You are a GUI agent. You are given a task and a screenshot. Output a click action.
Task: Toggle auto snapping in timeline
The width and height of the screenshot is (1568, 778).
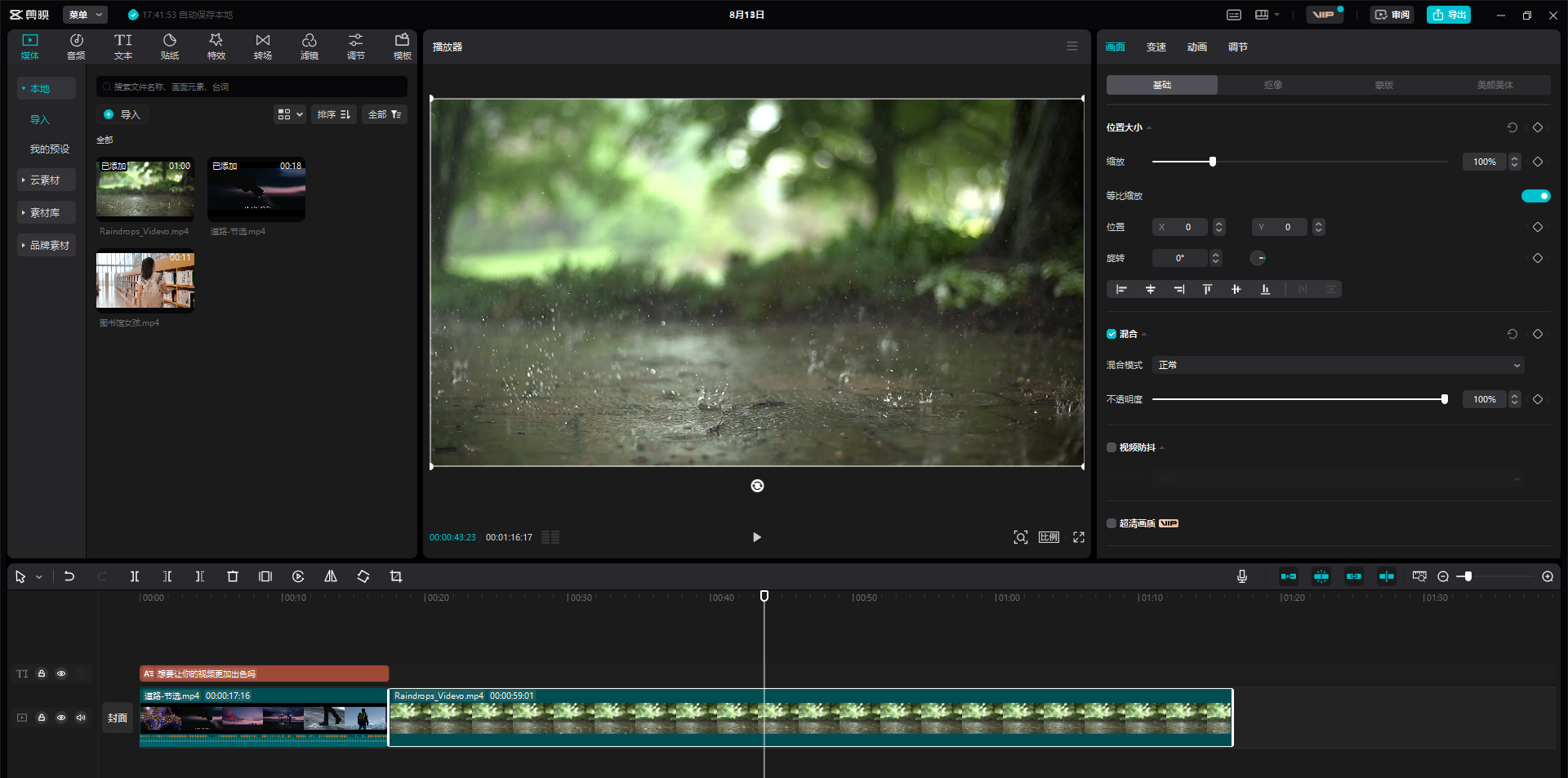point(1321,576)
